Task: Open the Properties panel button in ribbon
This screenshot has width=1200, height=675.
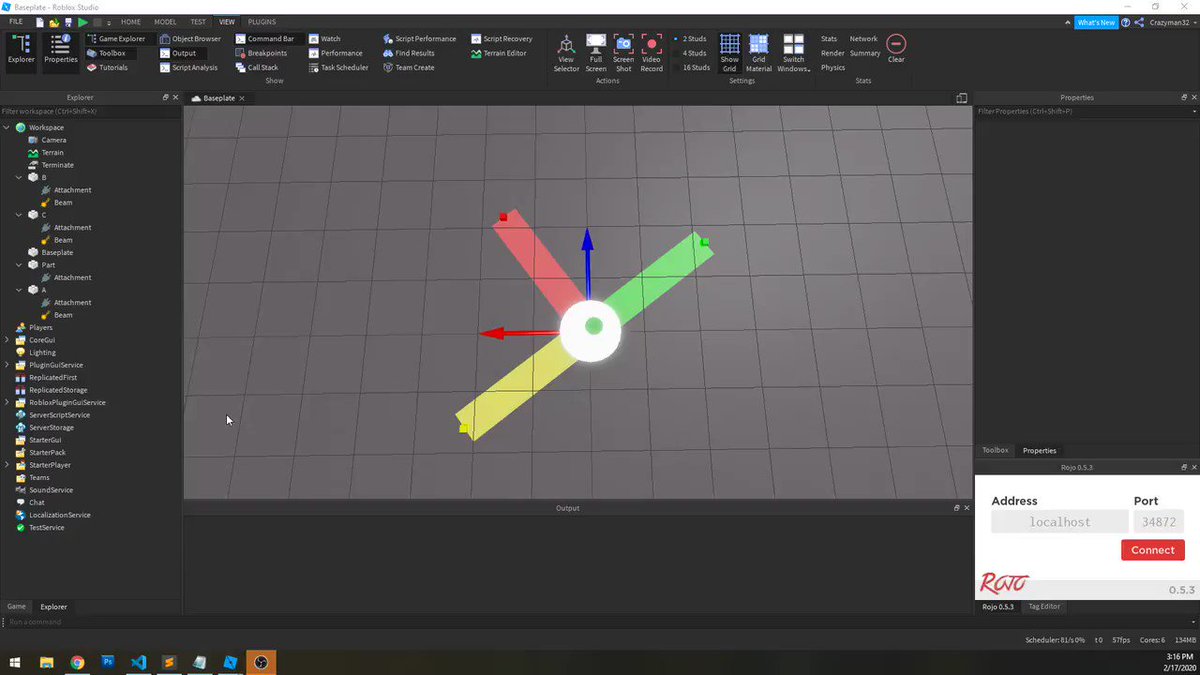Action: click(60, 50)
